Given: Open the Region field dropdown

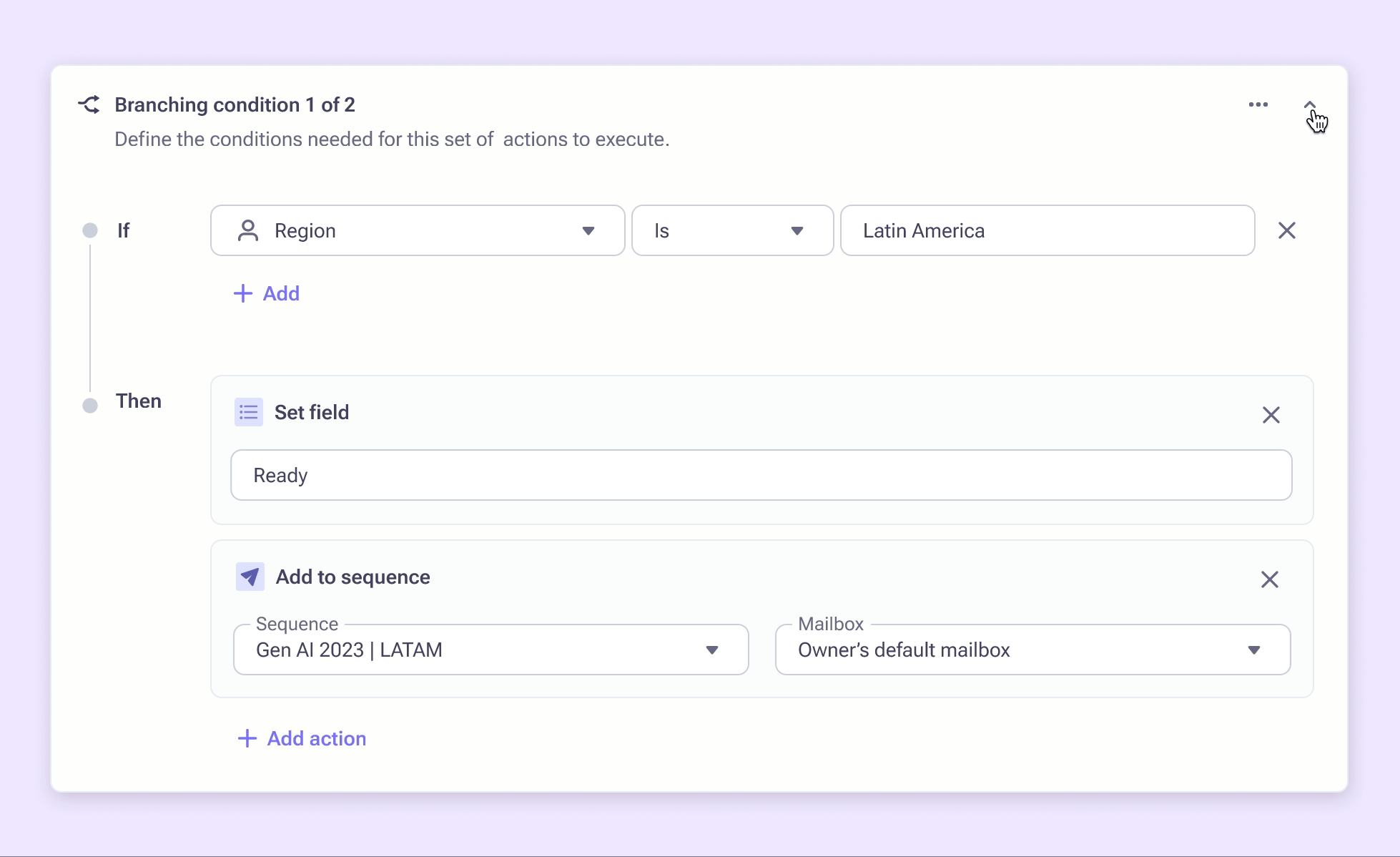Looking at the screenshot, I should tap(588, 230).
